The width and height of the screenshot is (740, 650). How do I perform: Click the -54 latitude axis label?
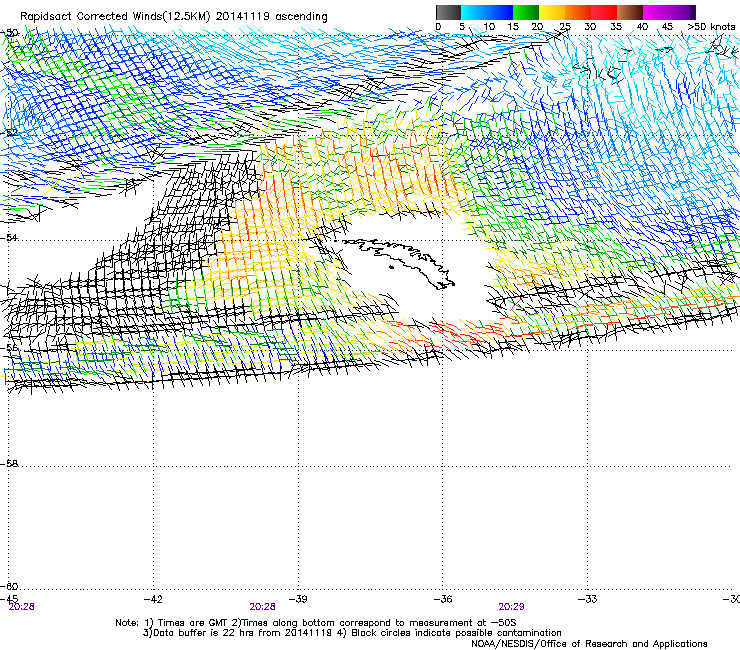pos(9,237)
